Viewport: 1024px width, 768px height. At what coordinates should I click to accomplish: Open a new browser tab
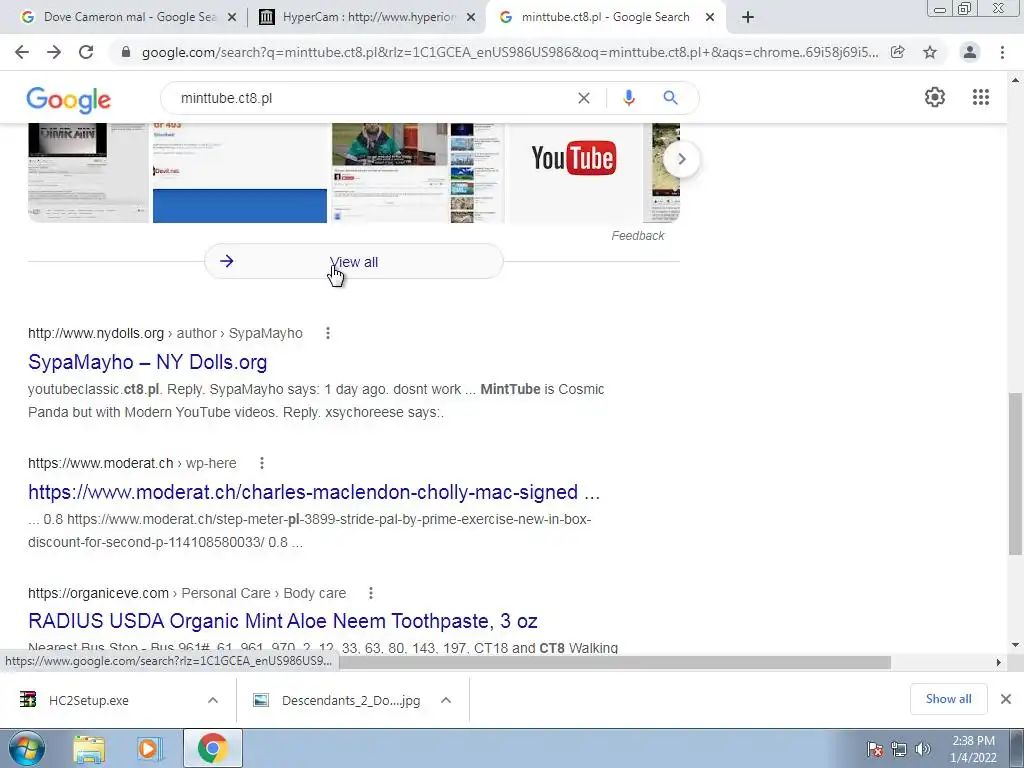(748, 17)
